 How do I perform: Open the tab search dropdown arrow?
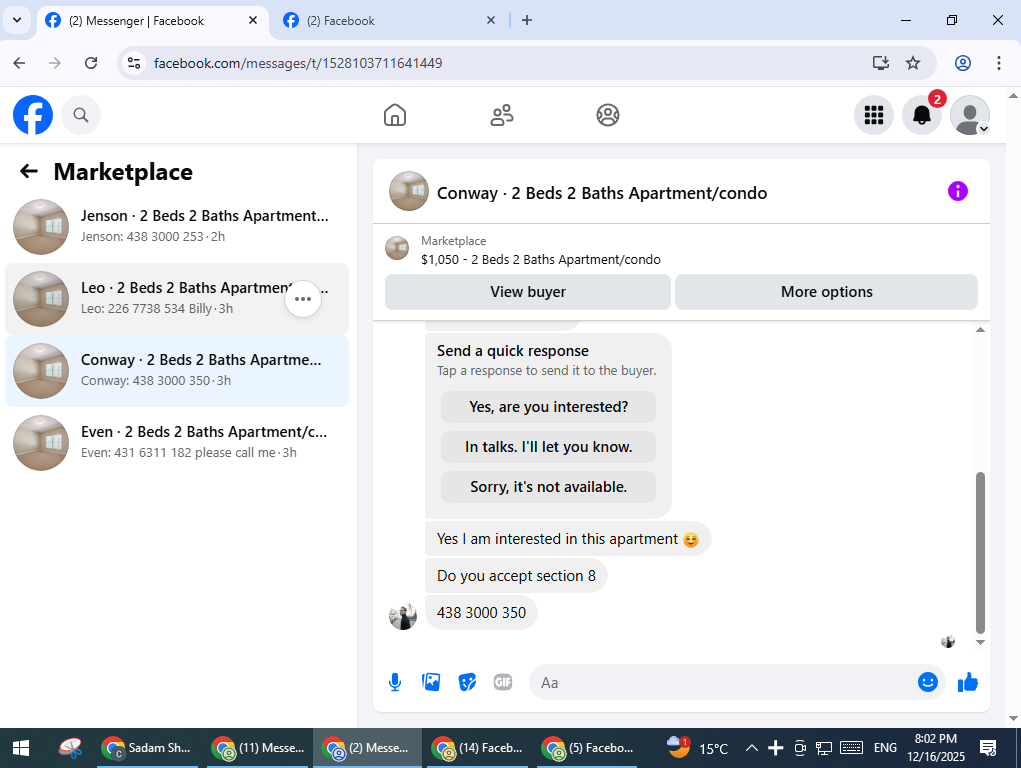(x=18, y=20)
